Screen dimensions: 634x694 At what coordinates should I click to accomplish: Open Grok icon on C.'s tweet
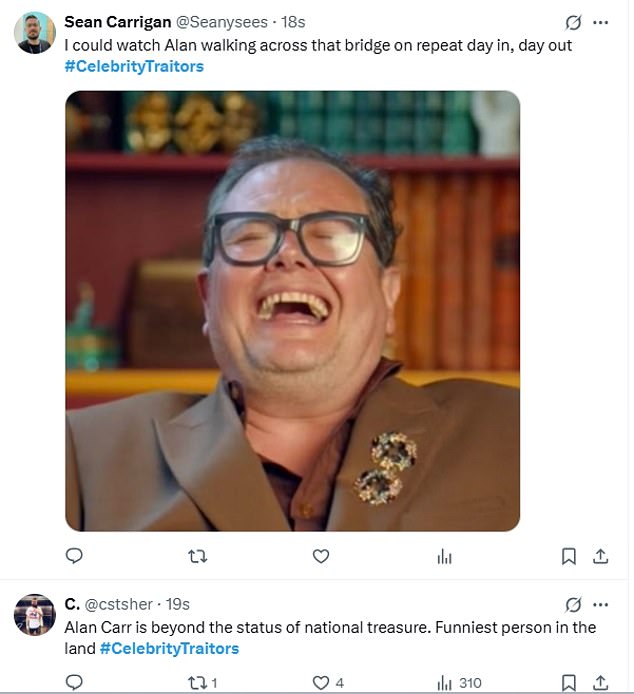coord(573,604)
